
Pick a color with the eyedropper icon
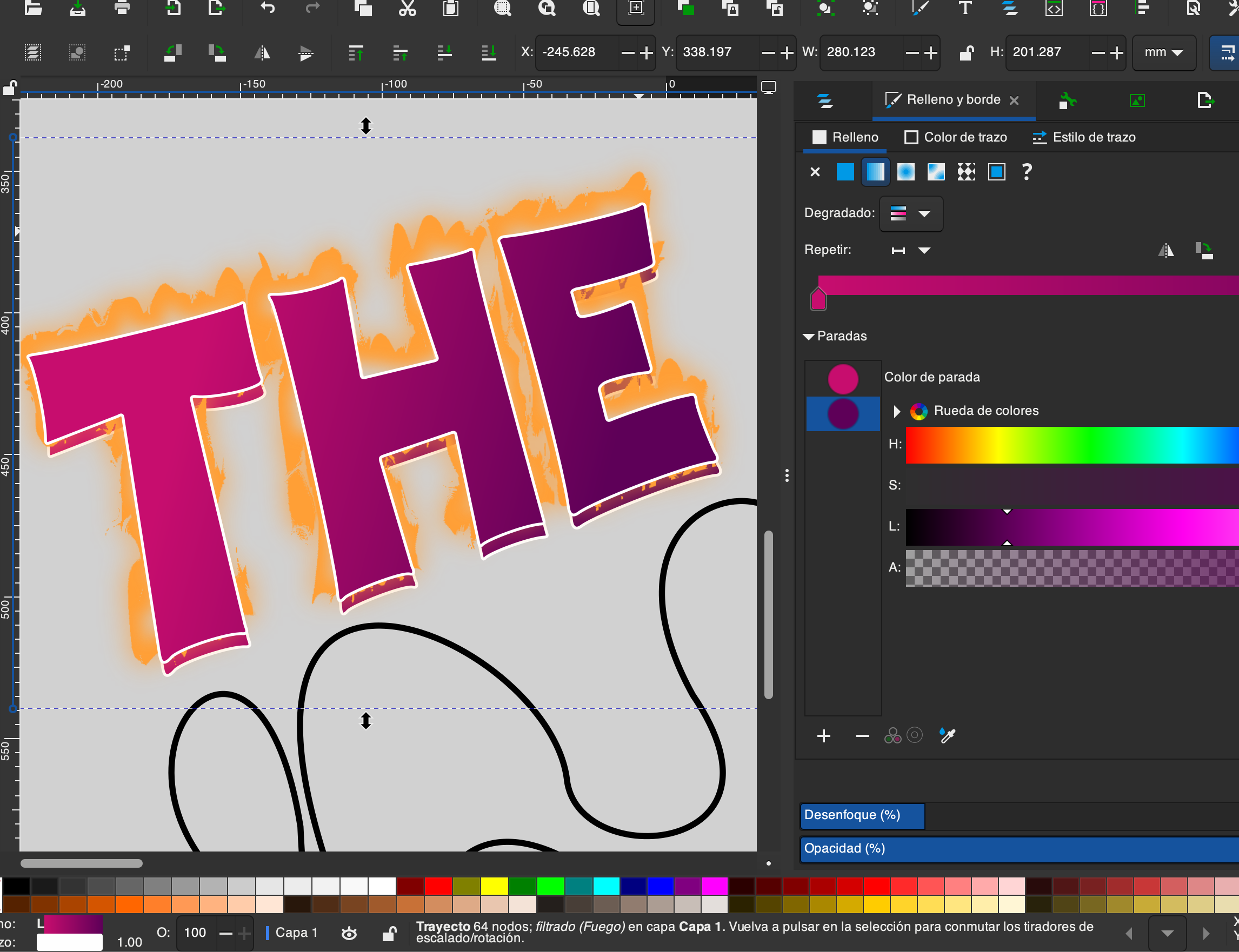(947, 735)
